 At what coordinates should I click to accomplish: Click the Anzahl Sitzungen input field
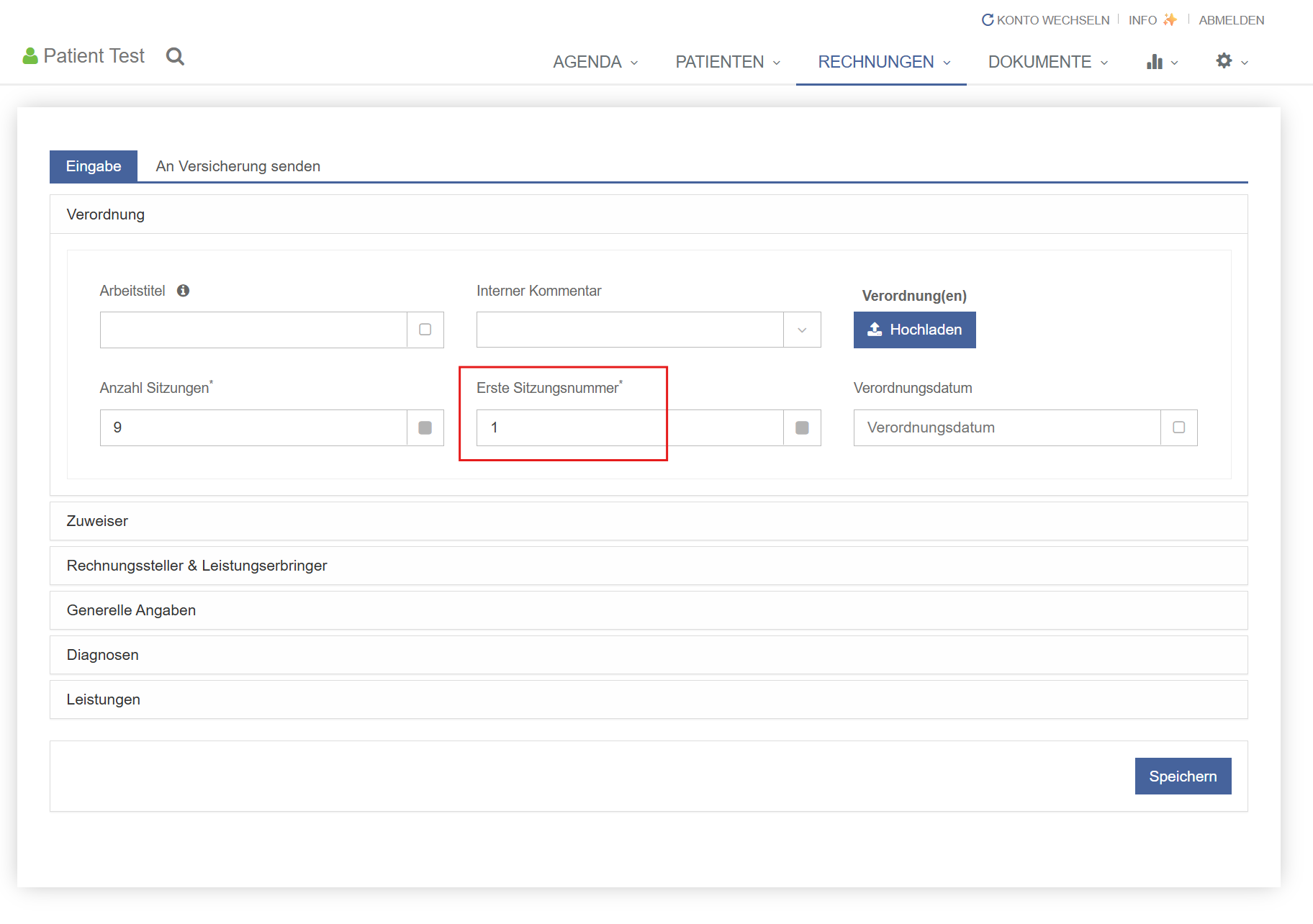click(253, 428)
